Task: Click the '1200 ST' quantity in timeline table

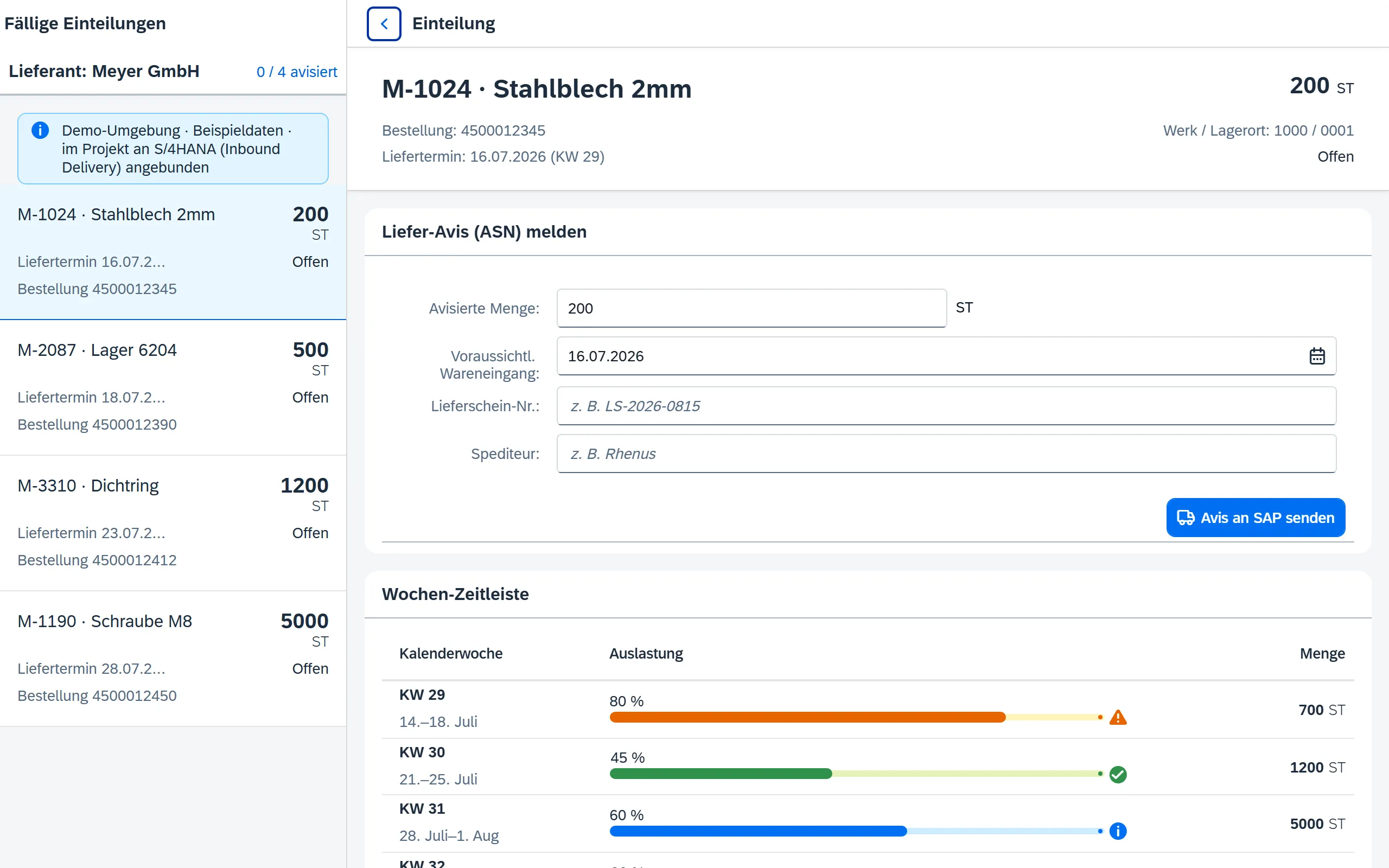Action: click(1317, 767)
